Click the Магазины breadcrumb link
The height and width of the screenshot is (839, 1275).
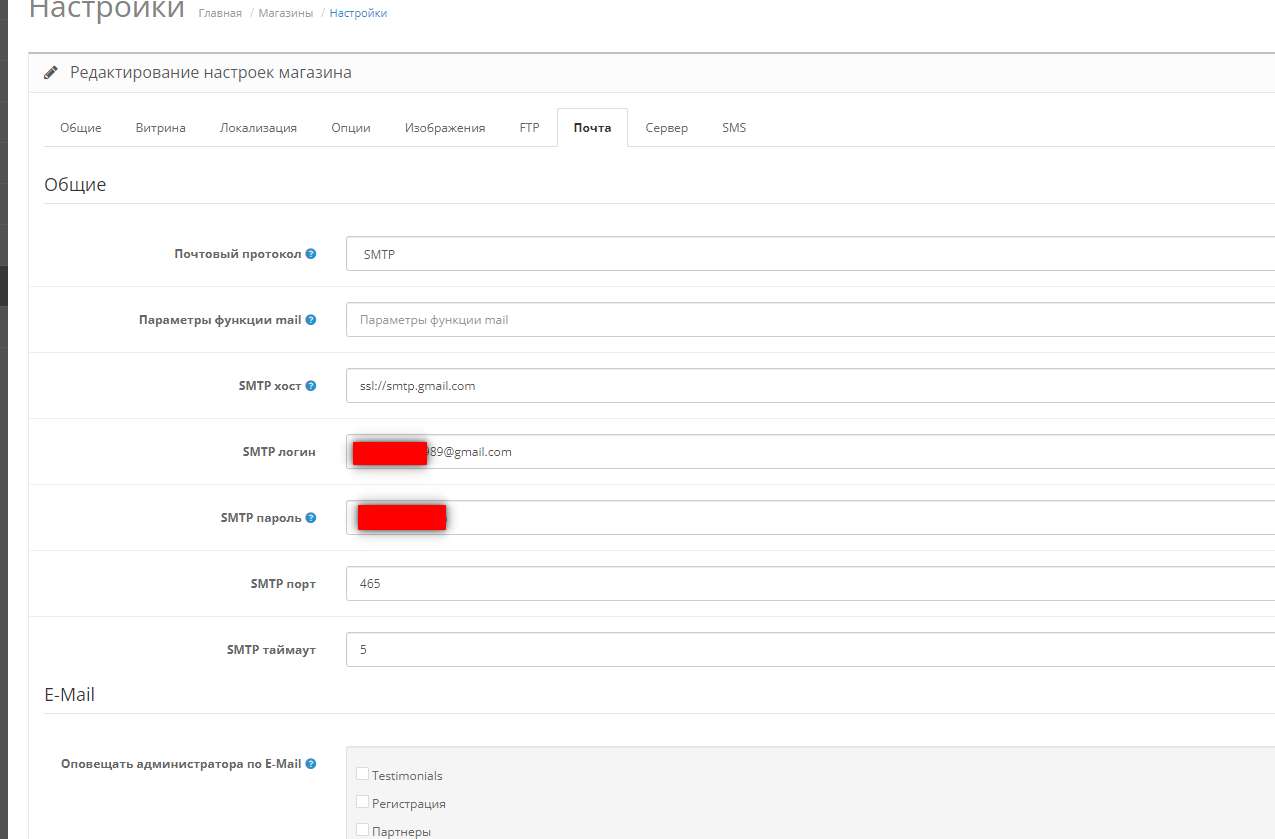tap(285, 13)
